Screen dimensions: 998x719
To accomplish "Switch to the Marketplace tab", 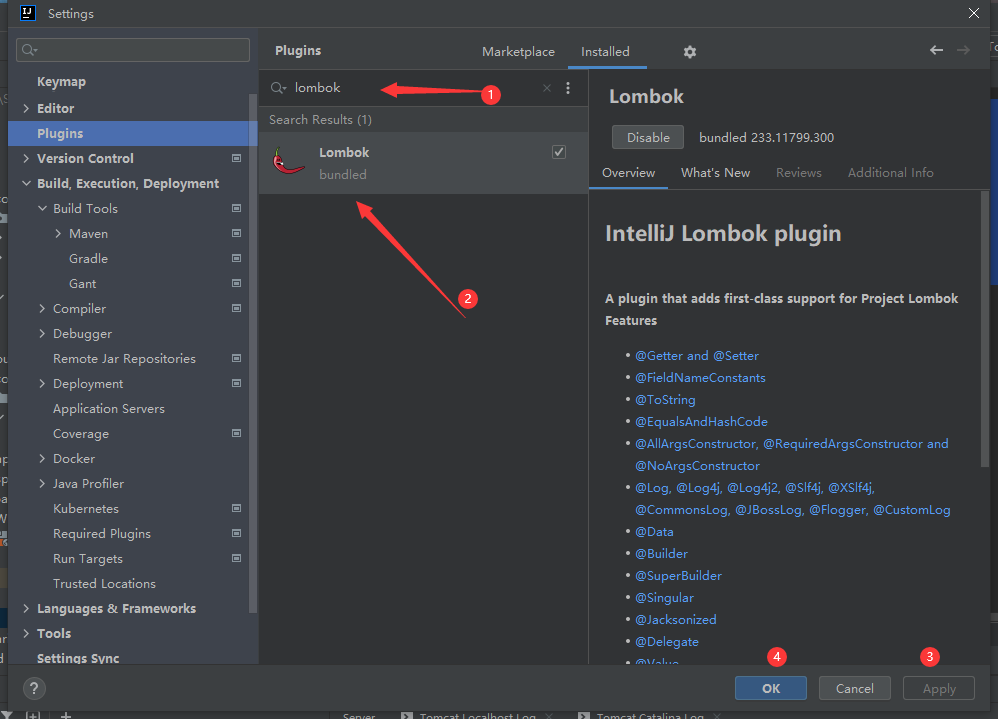I will (518, 52).
